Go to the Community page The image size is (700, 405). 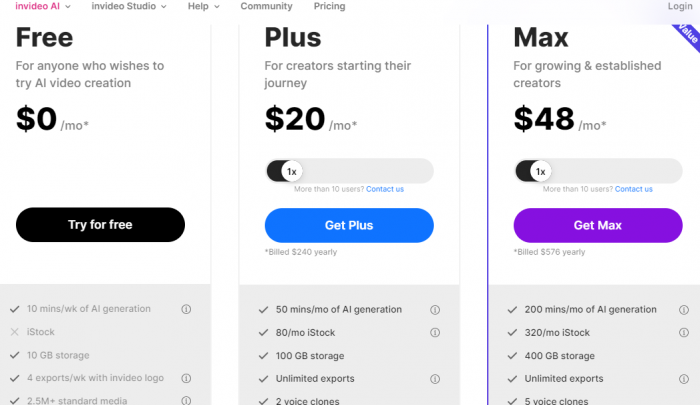coord(267,6)
